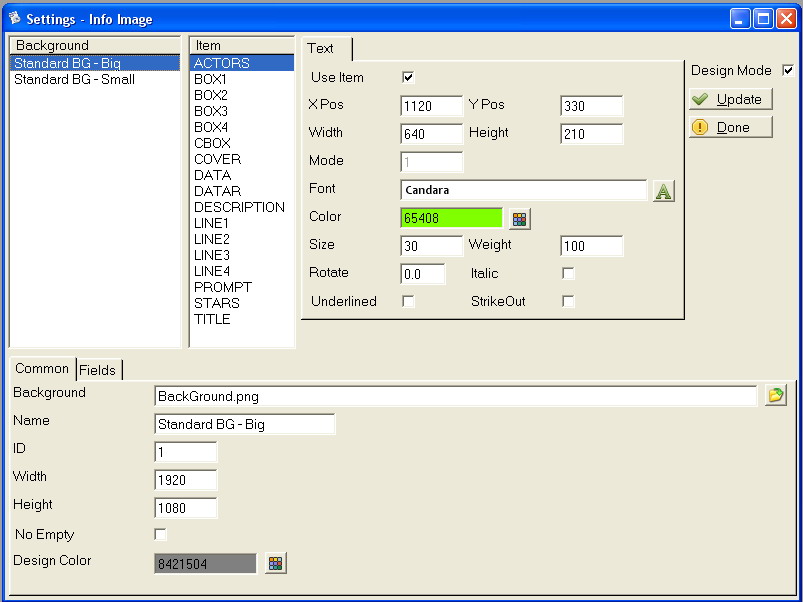This screenshot has height=602, width=803.
Task: Focus the background Height field 1080
Action: coord(185,508)
